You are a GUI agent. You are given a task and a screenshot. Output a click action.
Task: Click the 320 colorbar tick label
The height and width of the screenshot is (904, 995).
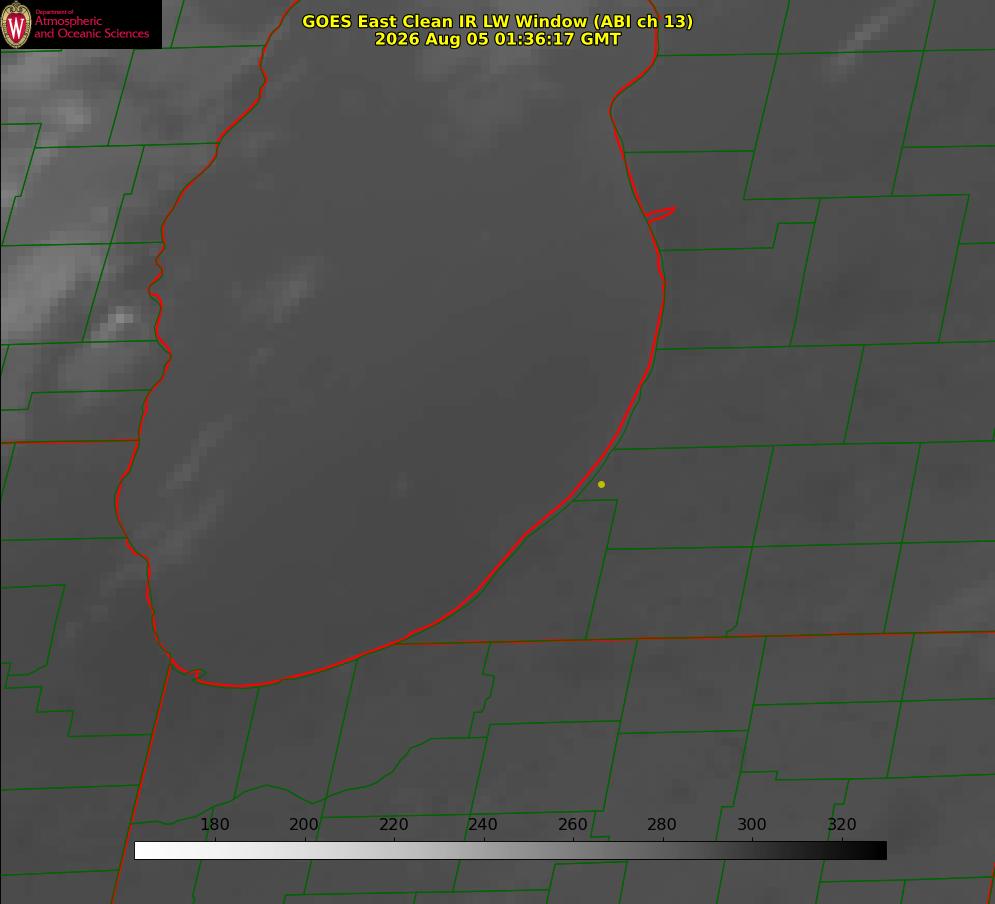841,824
